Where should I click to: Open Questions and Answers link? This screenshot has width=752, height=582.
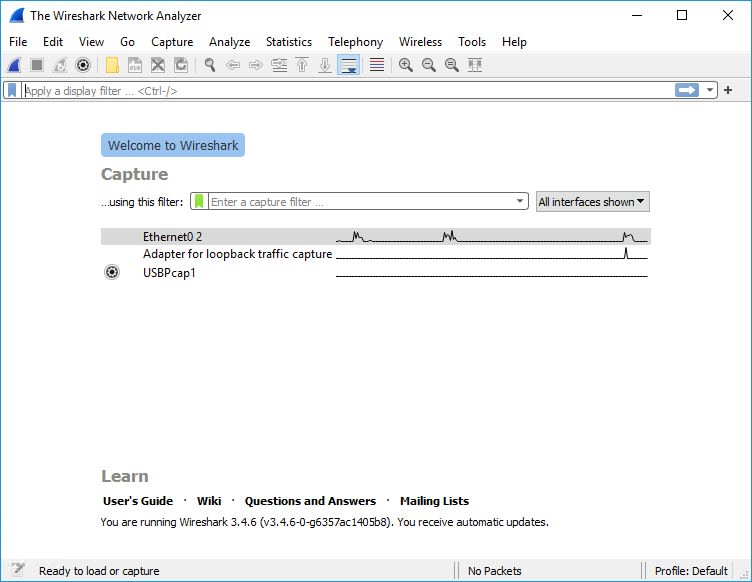[x=310, y=501]
